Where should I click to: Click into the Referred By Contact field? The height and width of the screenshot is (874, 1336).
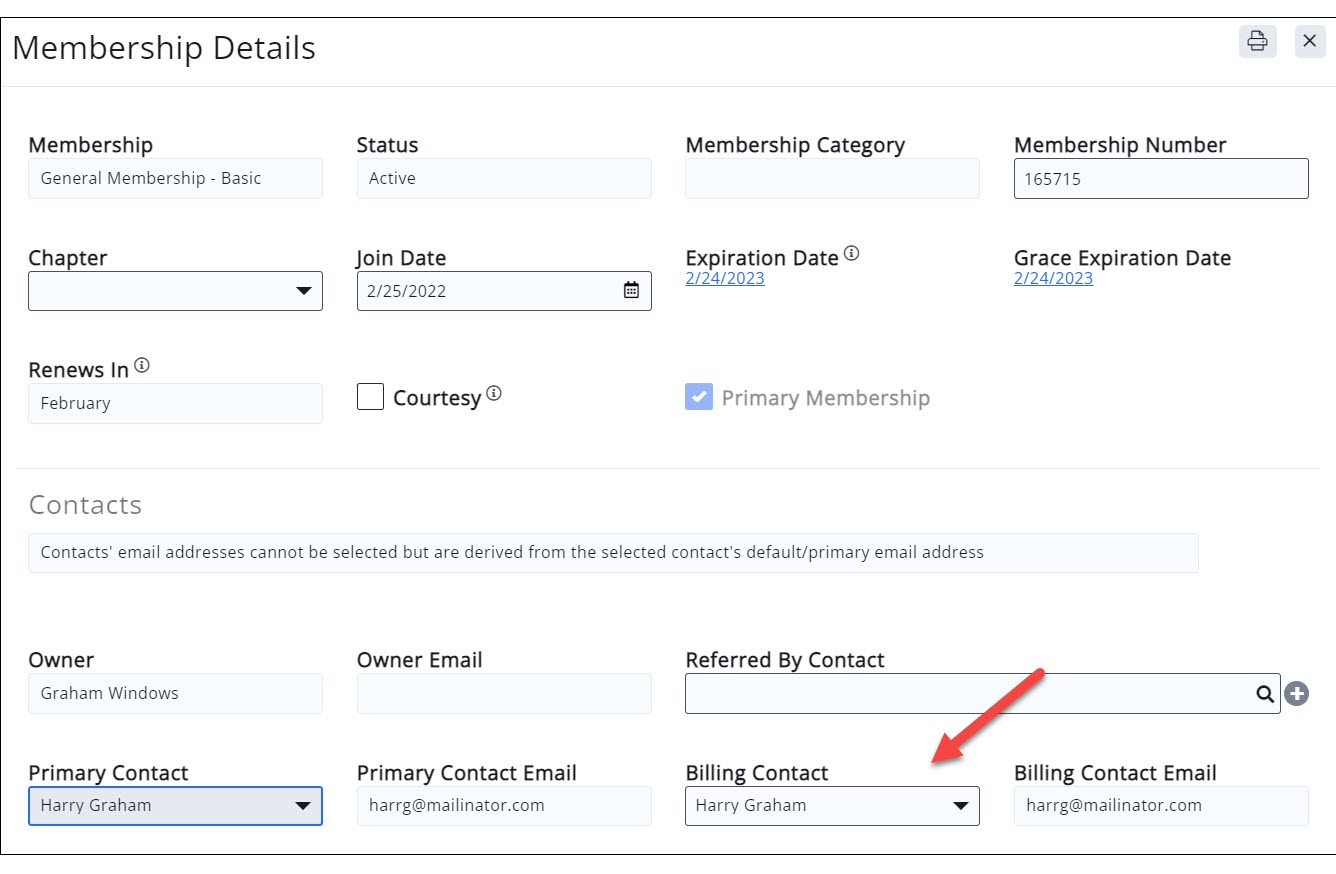pyautogui.click(x=965, y=694)
